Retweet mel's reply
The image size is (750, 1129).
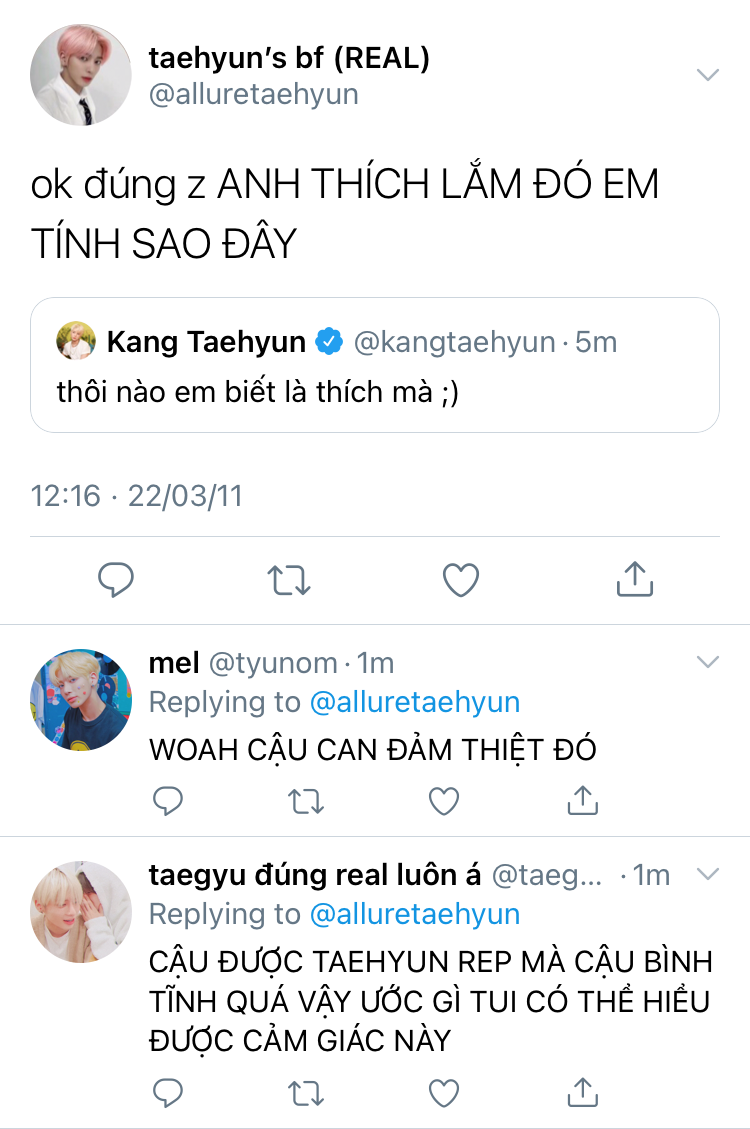point(307,800)
